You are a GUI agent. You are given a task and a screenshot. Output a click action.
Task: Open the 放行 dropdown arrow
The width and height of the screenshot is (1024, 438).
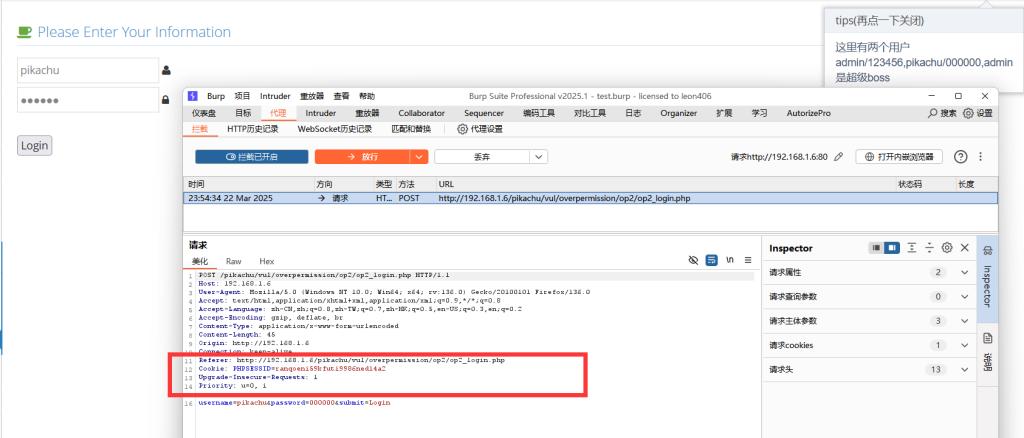coord(419,157)
